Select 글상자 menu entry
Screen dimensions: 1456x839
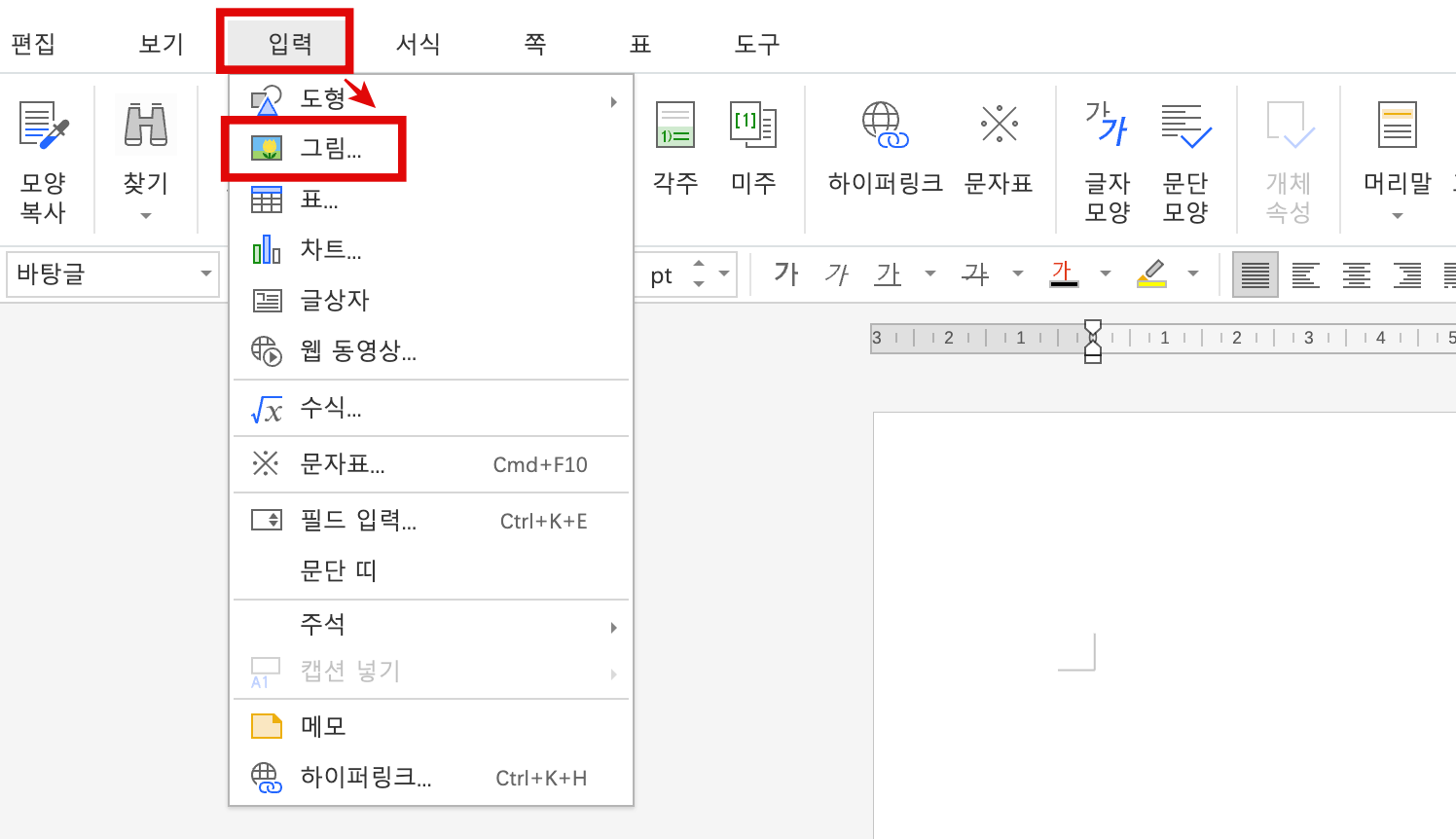point(431,300)
